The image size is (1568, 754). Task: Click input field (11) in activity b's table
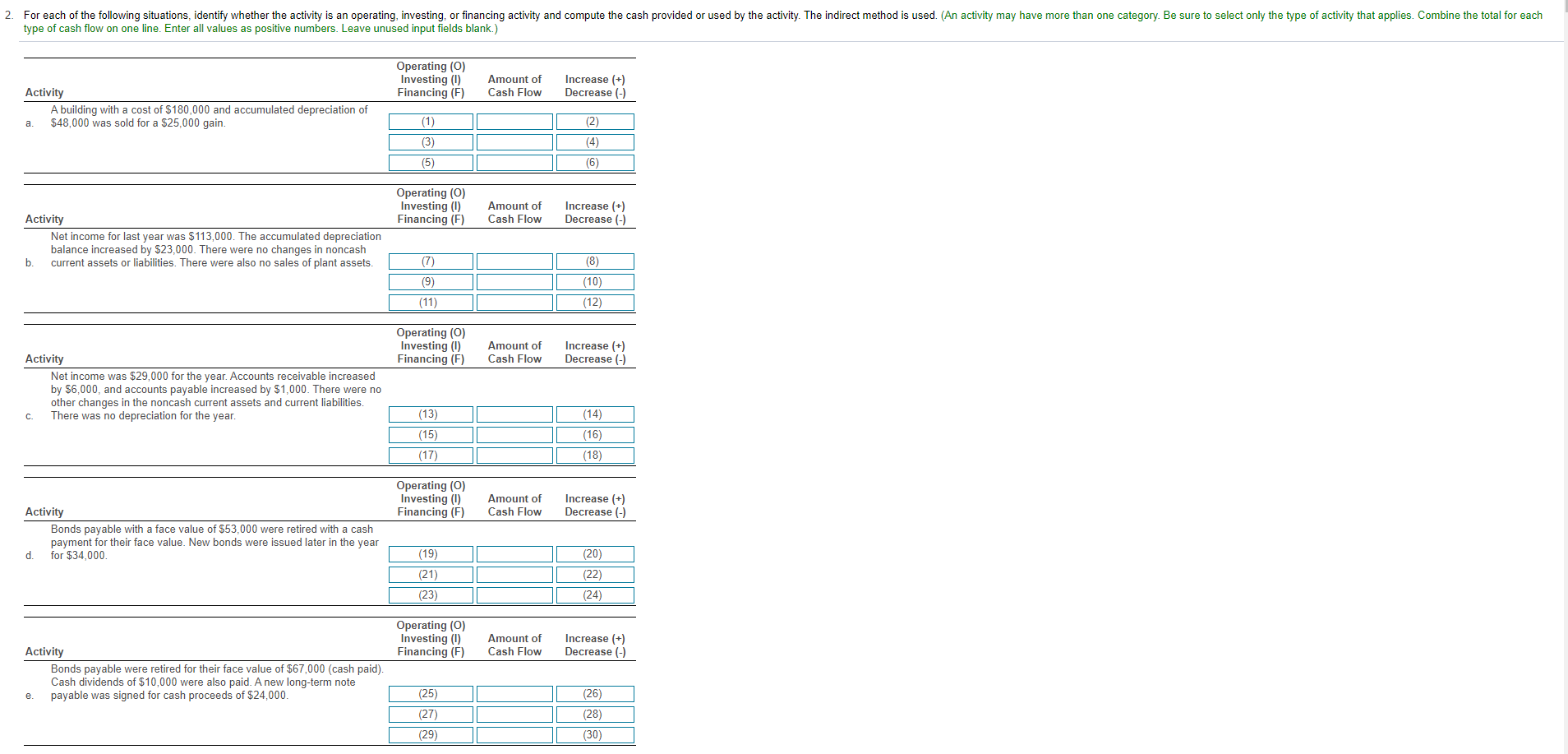(x=430, y=302)
